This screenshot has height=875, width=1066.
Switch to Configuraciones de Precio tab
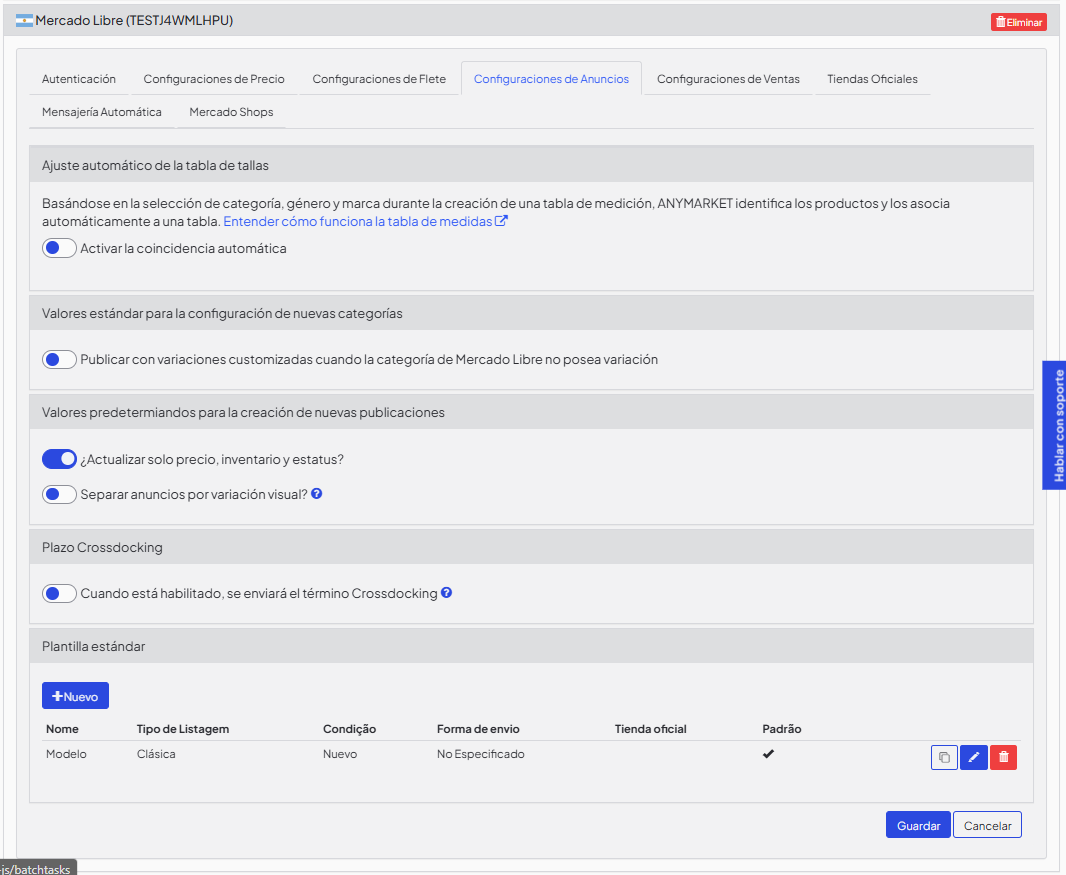[x=214, y=79]
